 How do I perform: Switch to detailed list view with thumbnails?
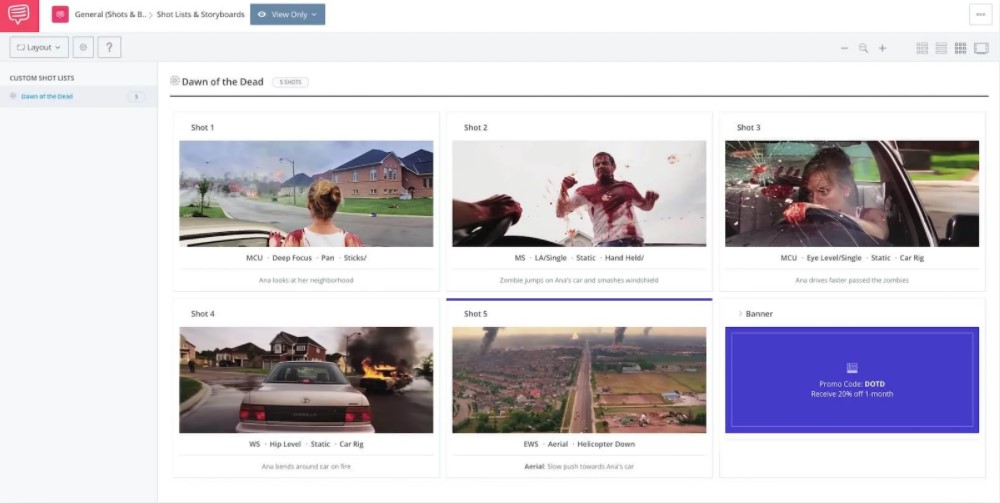922,48
